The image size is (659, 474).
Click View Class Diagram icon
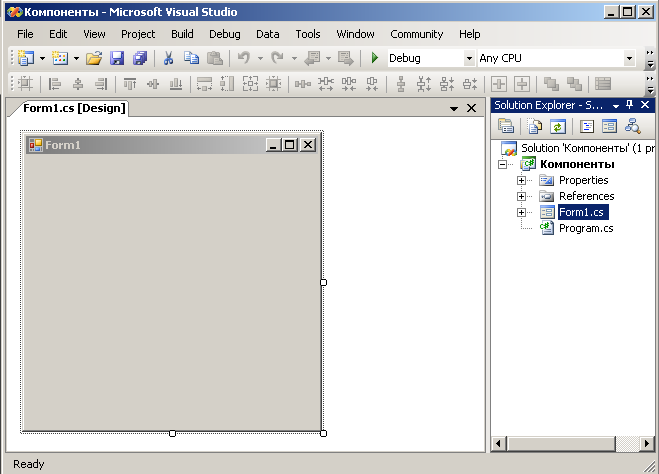click(x=633, y=126)
